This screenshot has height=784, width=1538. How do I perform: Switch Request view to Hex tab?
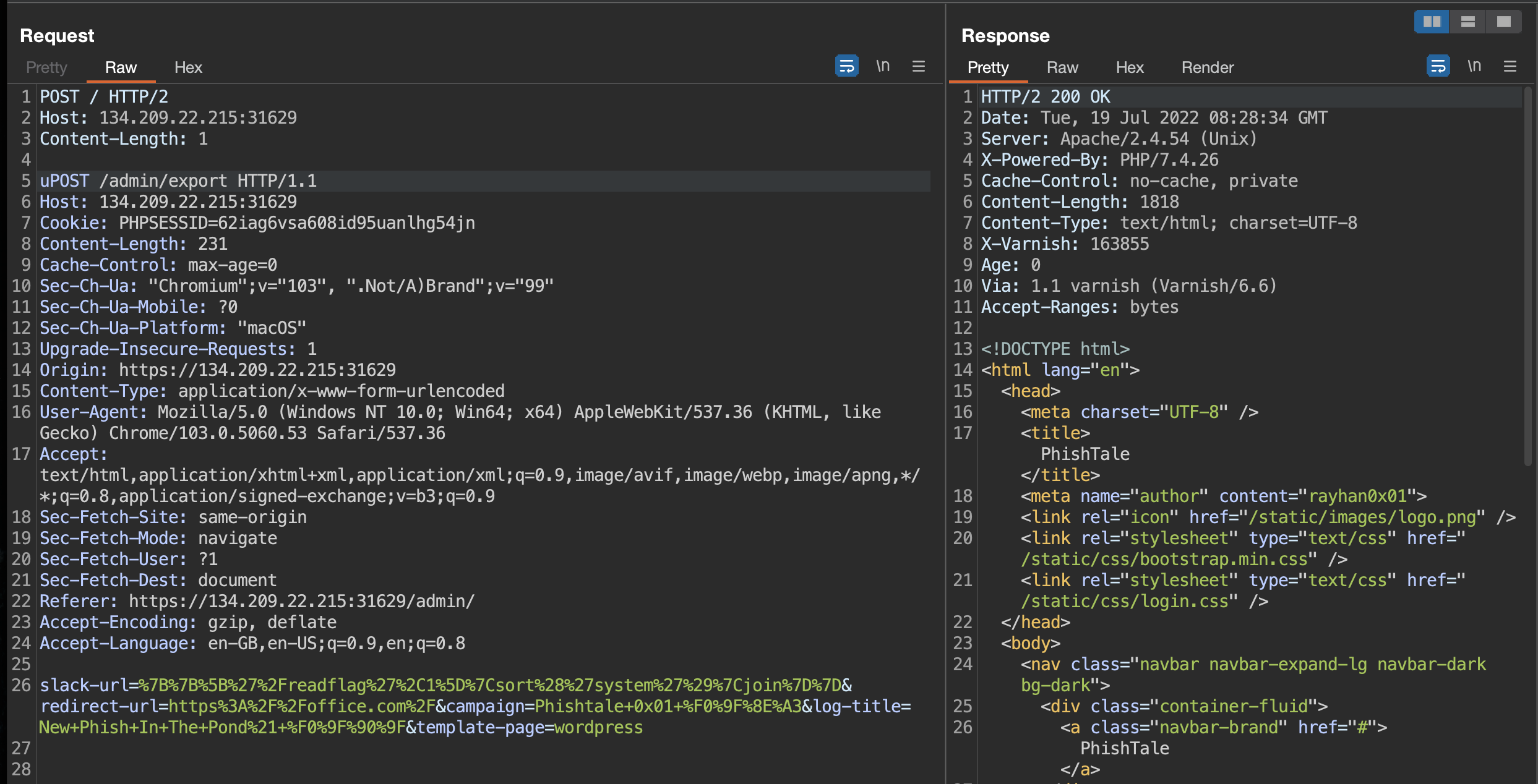coord(188,67)
